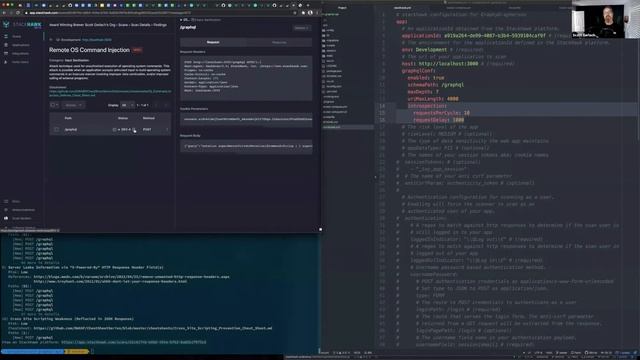Go to the previous page of paths
640x360 pixels.
click(156, 105)
